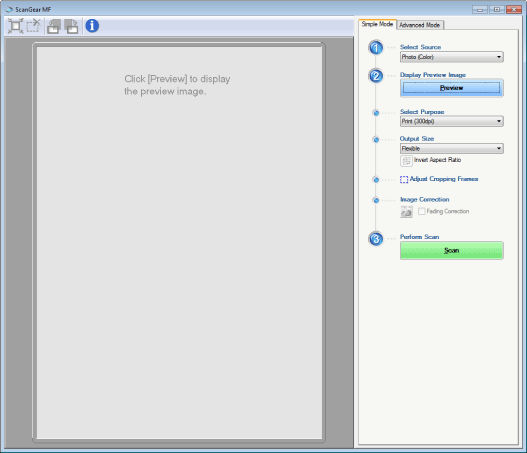Viewport: 527px width, 453px height.
Task: Open the Output Size Flexible dropdown
Action: (x=451, y=148)
